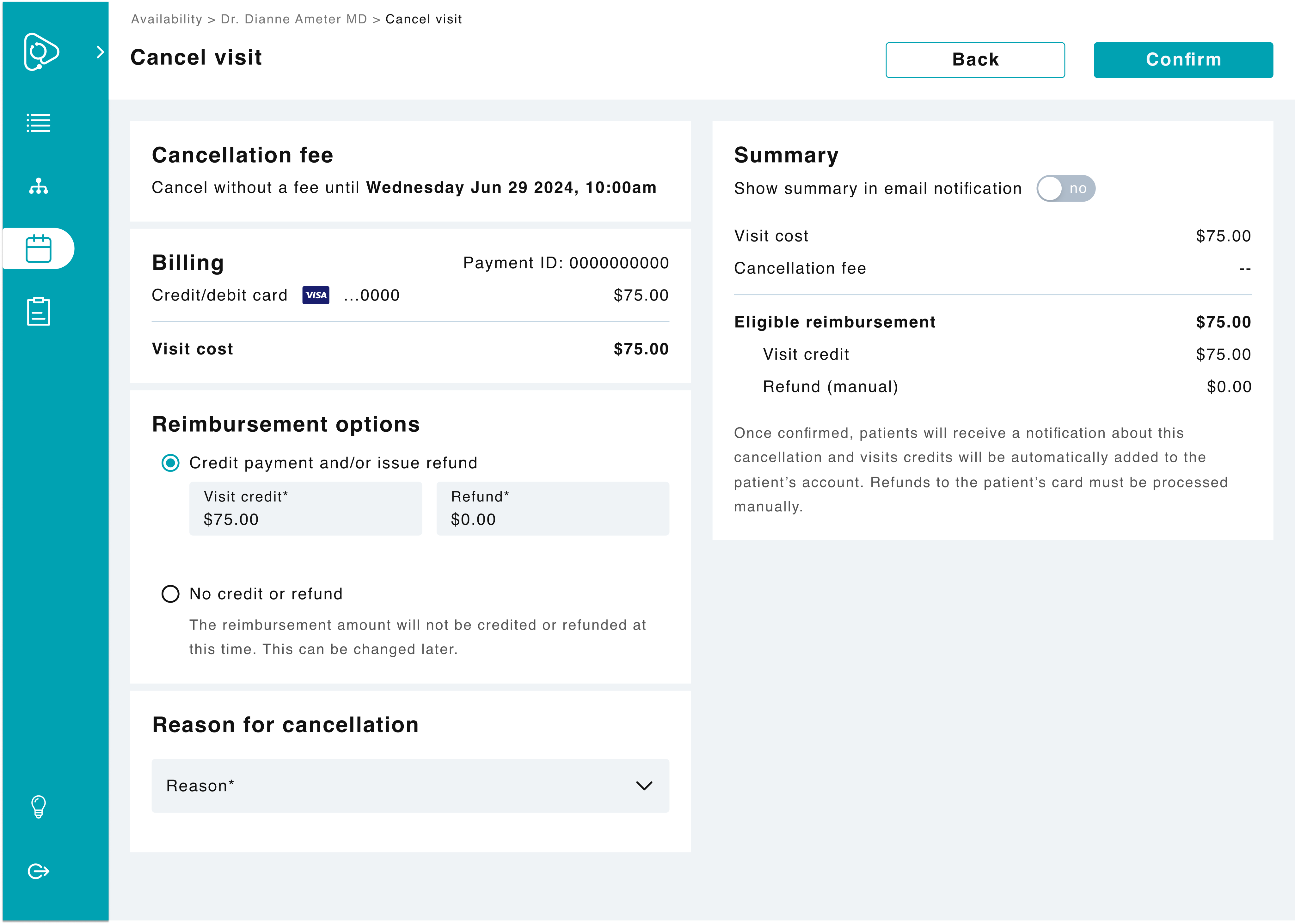Expand the sidebar navigation chevron
Screen dimensions: 1295x924
[x=101, y=52]
